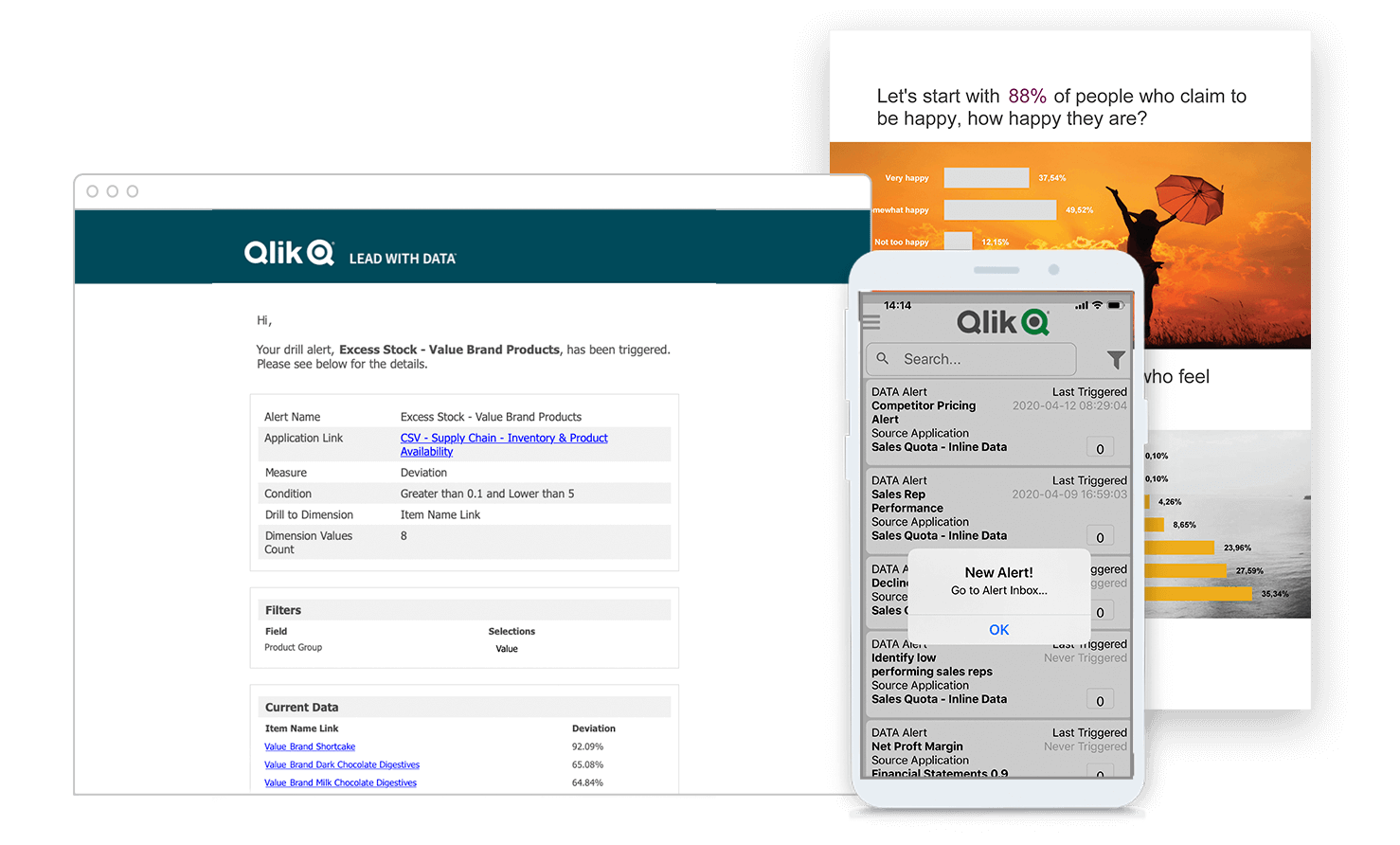Click the 64.84% deviation value
The width and height of the screenshot is (1400, 845).
pyautogui.click(x=587, y=782)
